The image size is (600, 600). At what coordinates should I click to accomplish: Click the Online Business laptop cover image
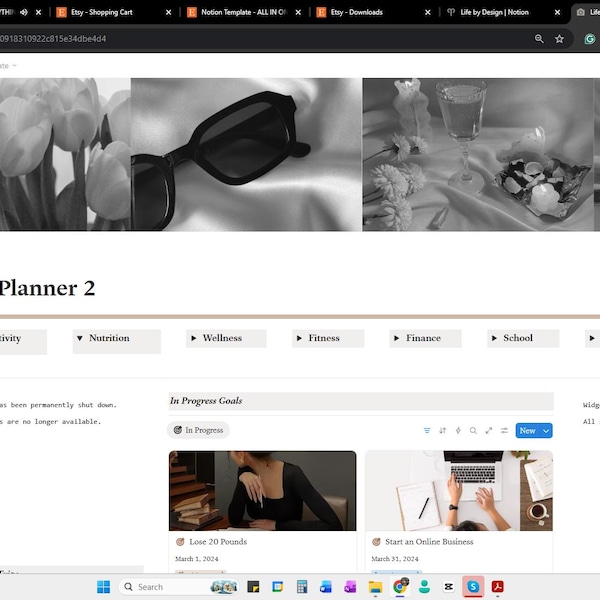459,491
